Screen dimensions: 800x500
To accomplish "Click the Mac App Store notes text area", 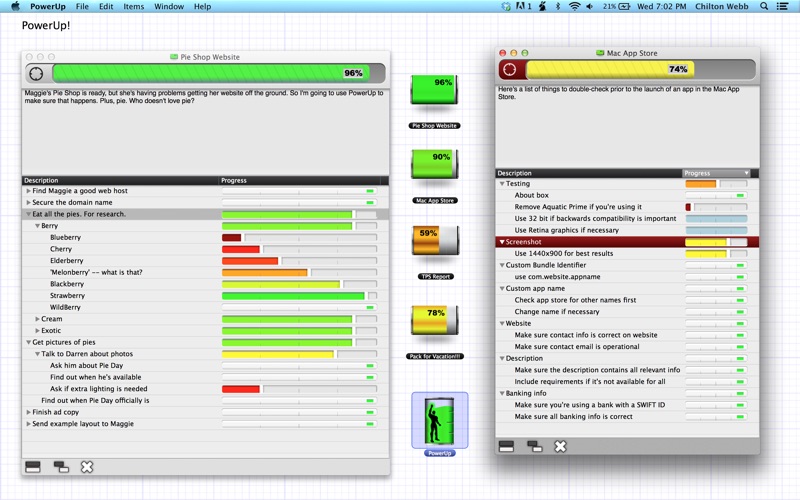I will (627, 126).
